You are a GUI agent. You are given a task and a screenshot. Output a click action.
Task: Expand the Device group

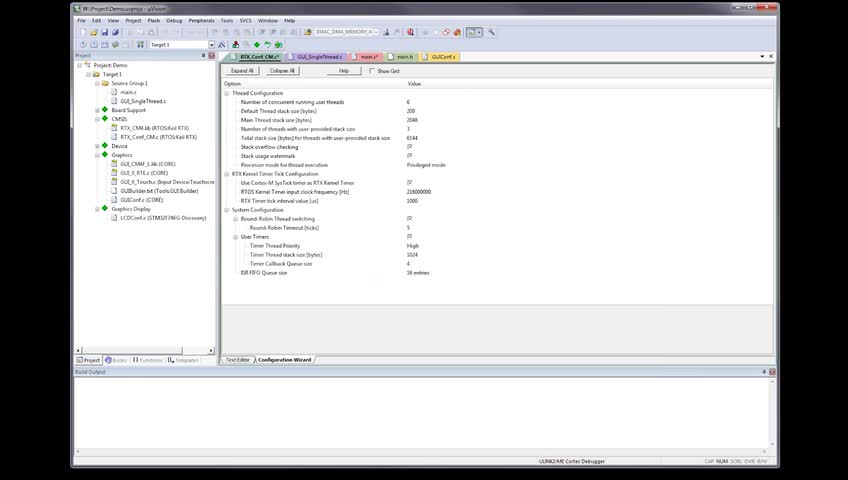(x=97, y=146)
